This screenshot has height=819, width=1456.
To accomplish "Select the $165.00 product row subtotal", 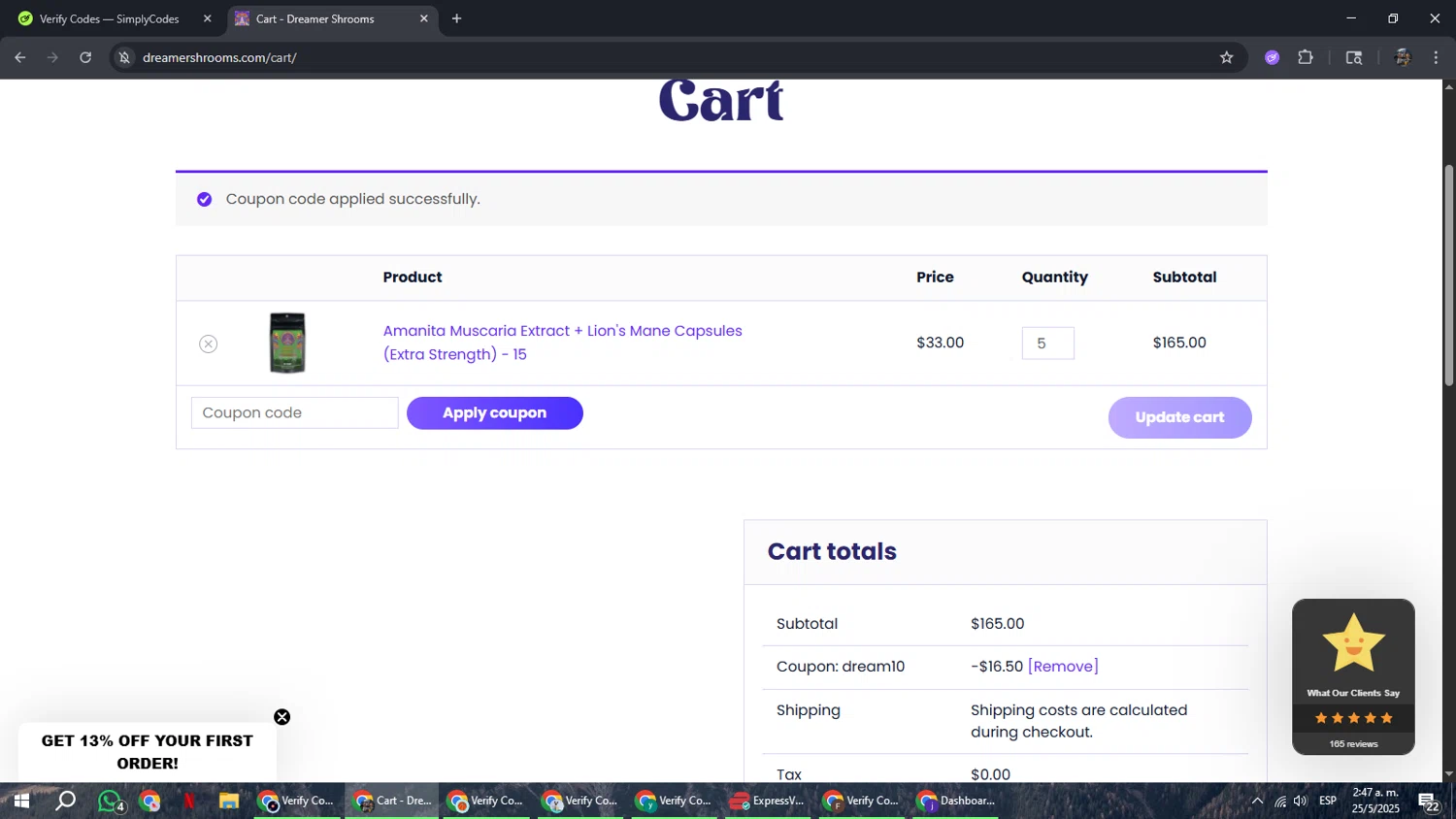I will [x=1179, y=343].
